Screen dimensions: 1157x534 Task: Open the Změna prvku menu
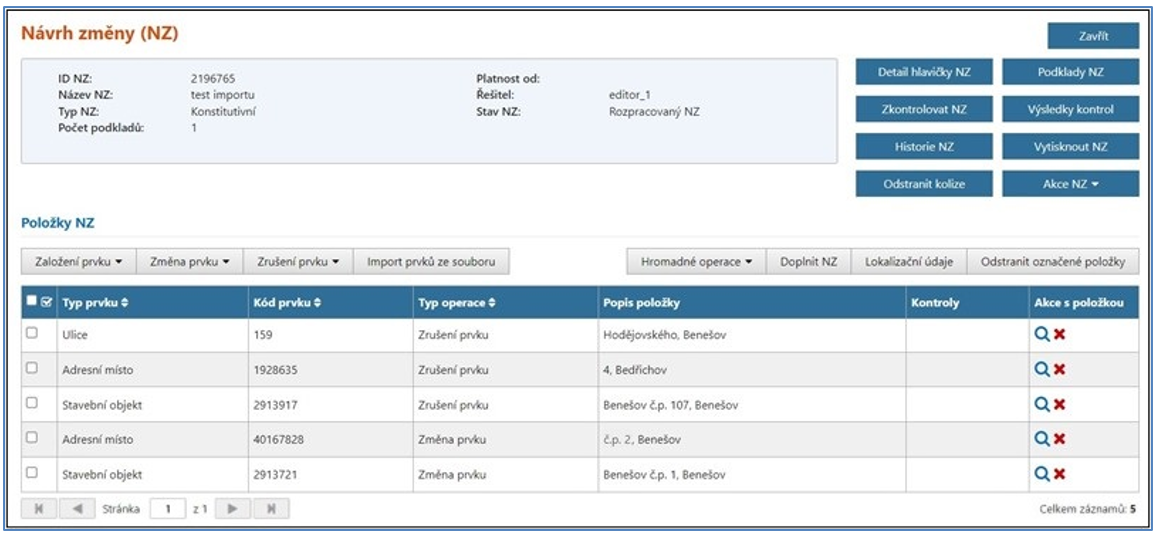point(189,262)
